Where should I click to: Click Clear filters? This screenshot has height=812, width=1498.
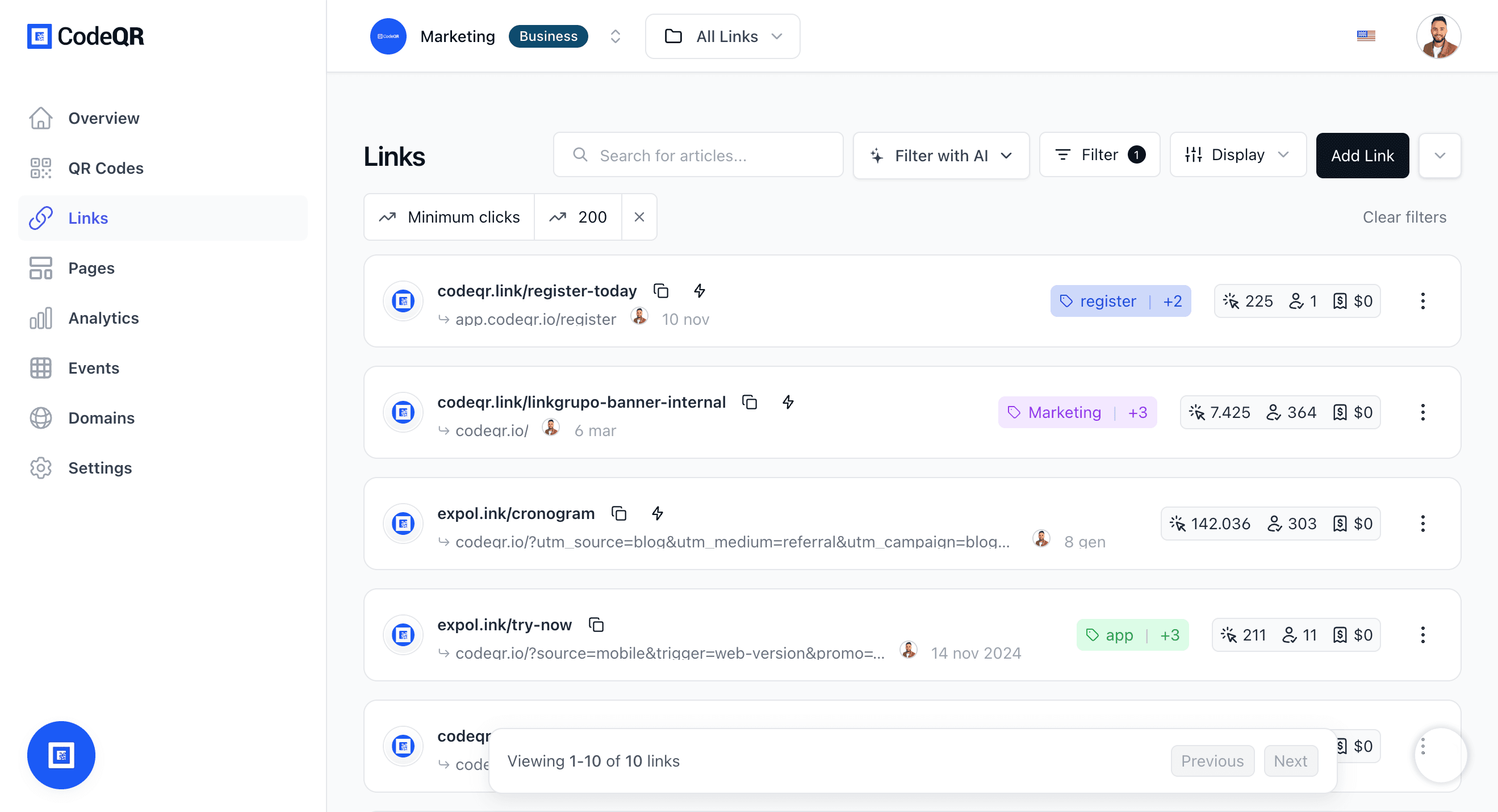coord(1404,217)
